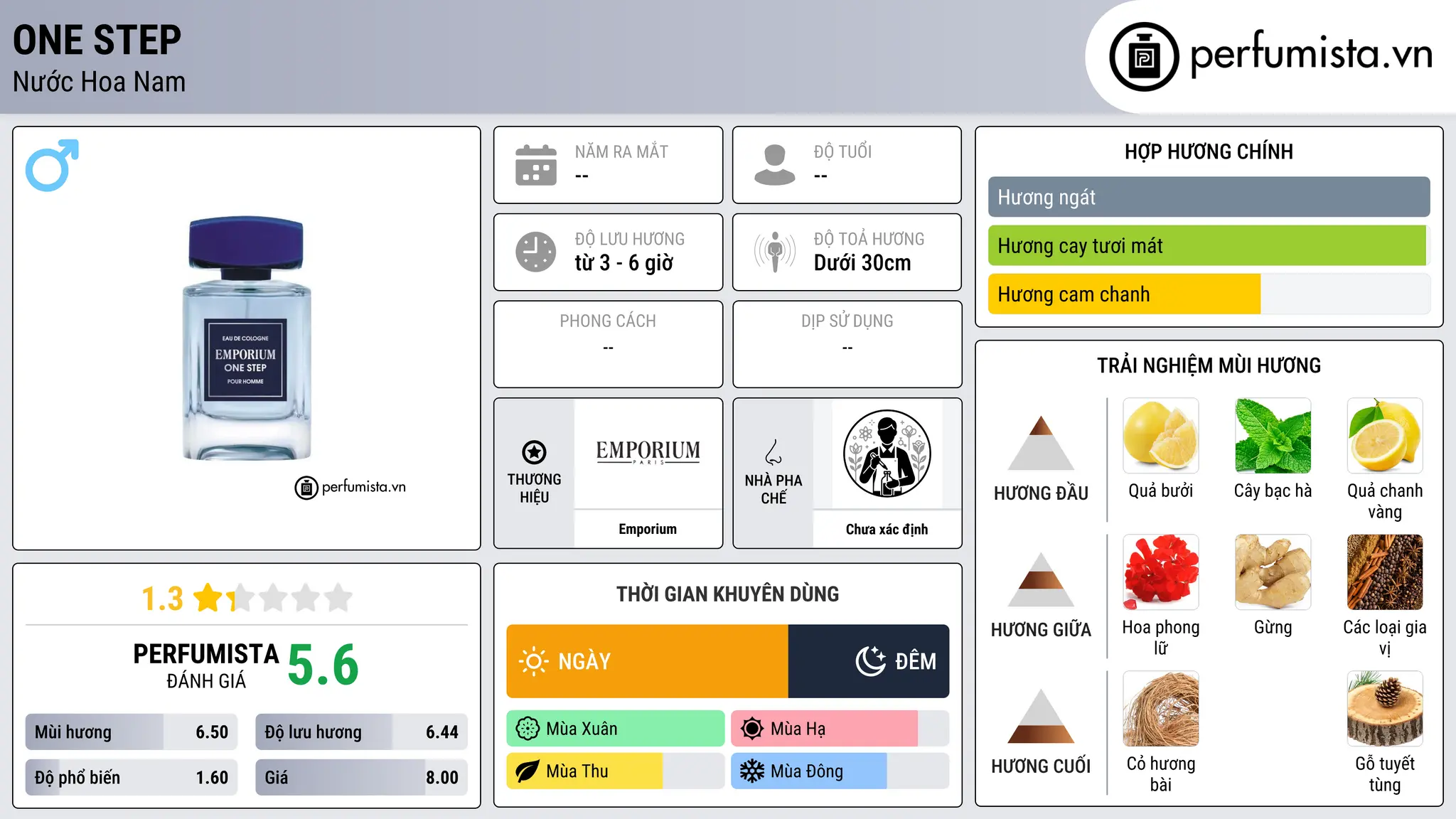Click the sun icon next to Mùa Hạ

coord(752,729)
